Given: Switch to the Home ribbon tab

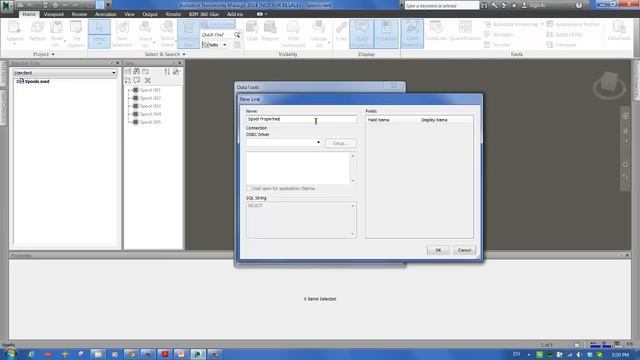Looking at the screenshot, I should (29, 14).
